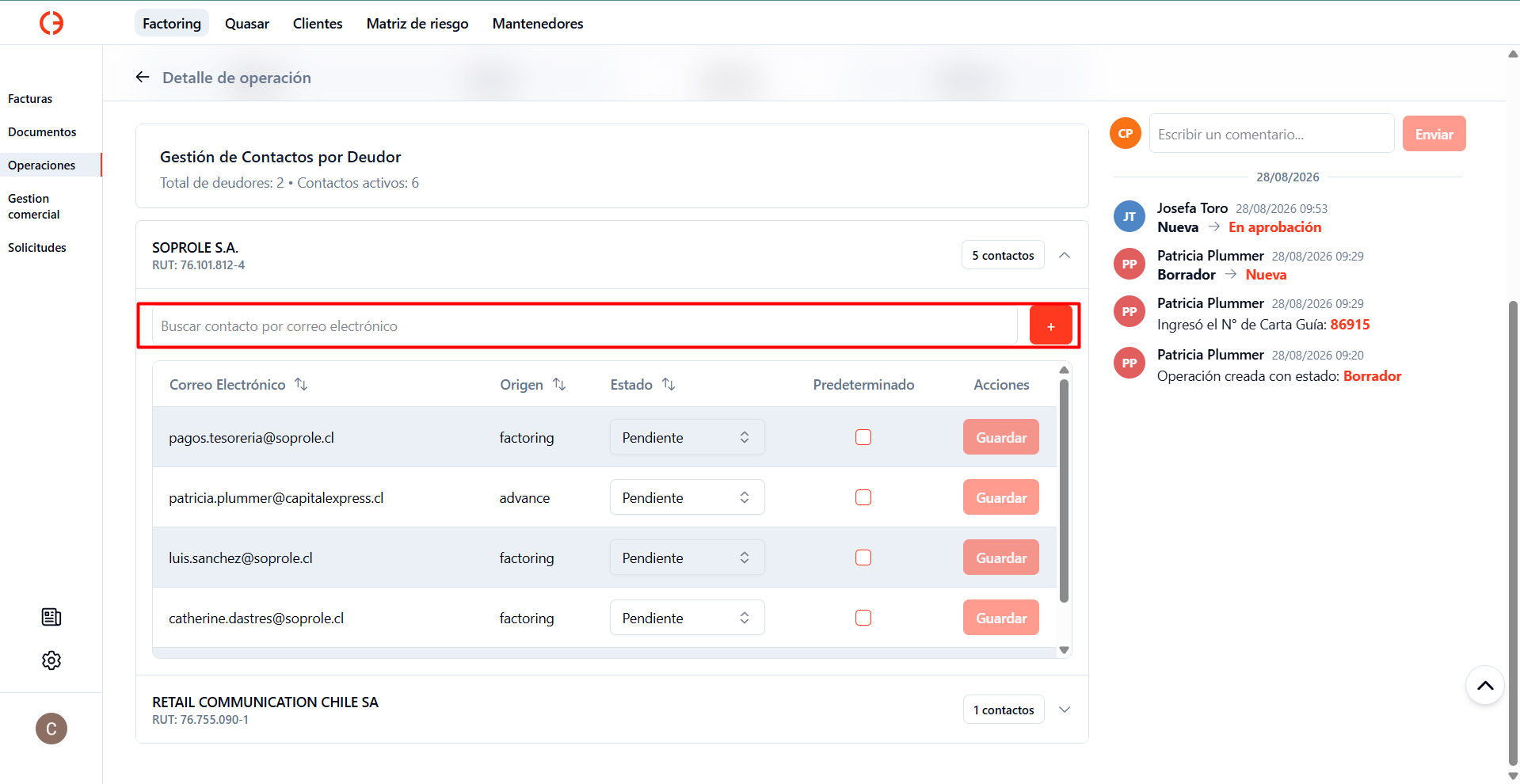Open Estado dropdown for patricia.plummer@capitalexpress.cl
The image size is (1520, 784).
pos(687,497)
